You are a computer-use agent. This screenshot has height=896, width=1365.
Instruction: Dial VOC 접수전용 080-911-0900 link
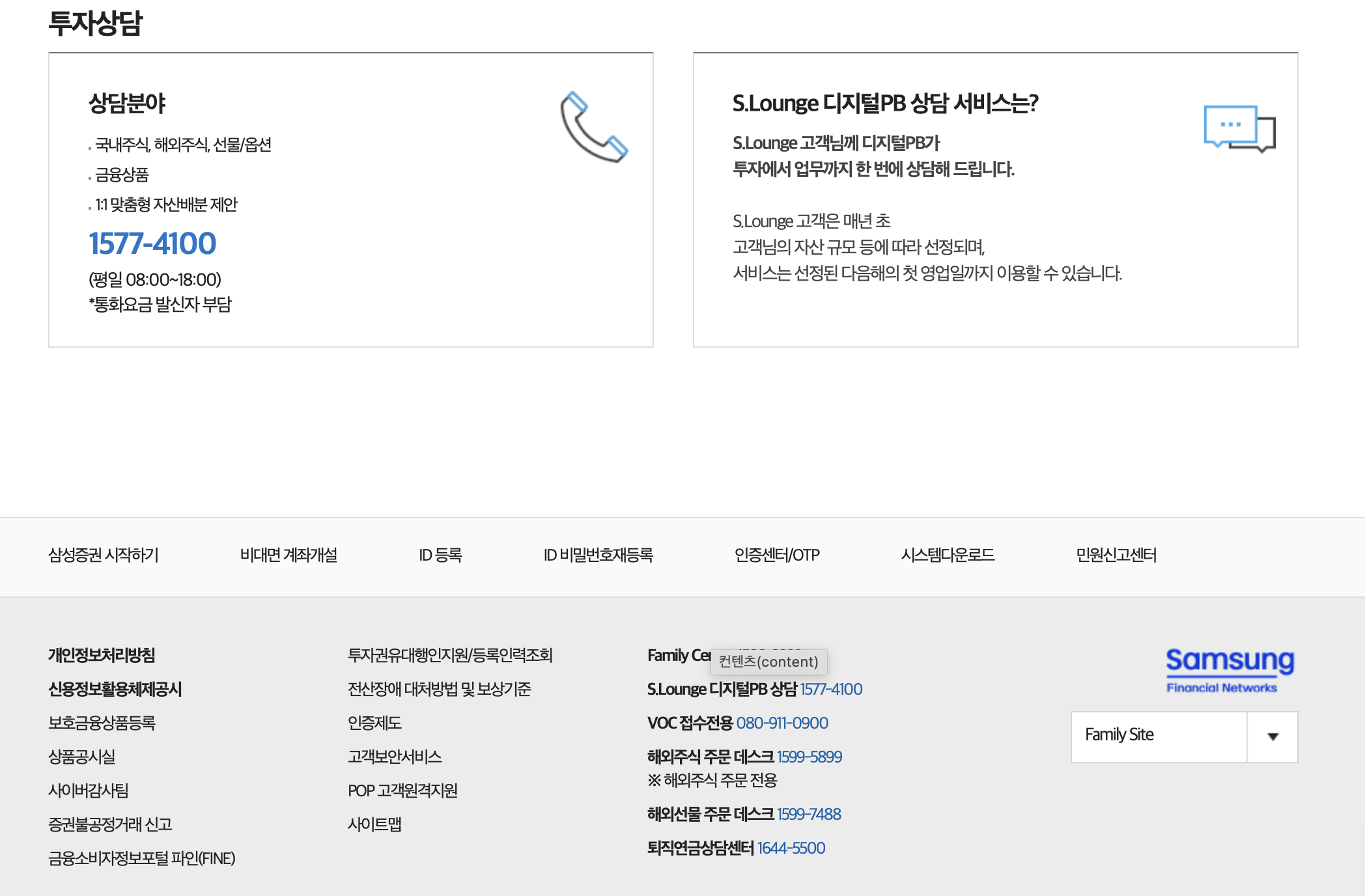pos(782,723)
